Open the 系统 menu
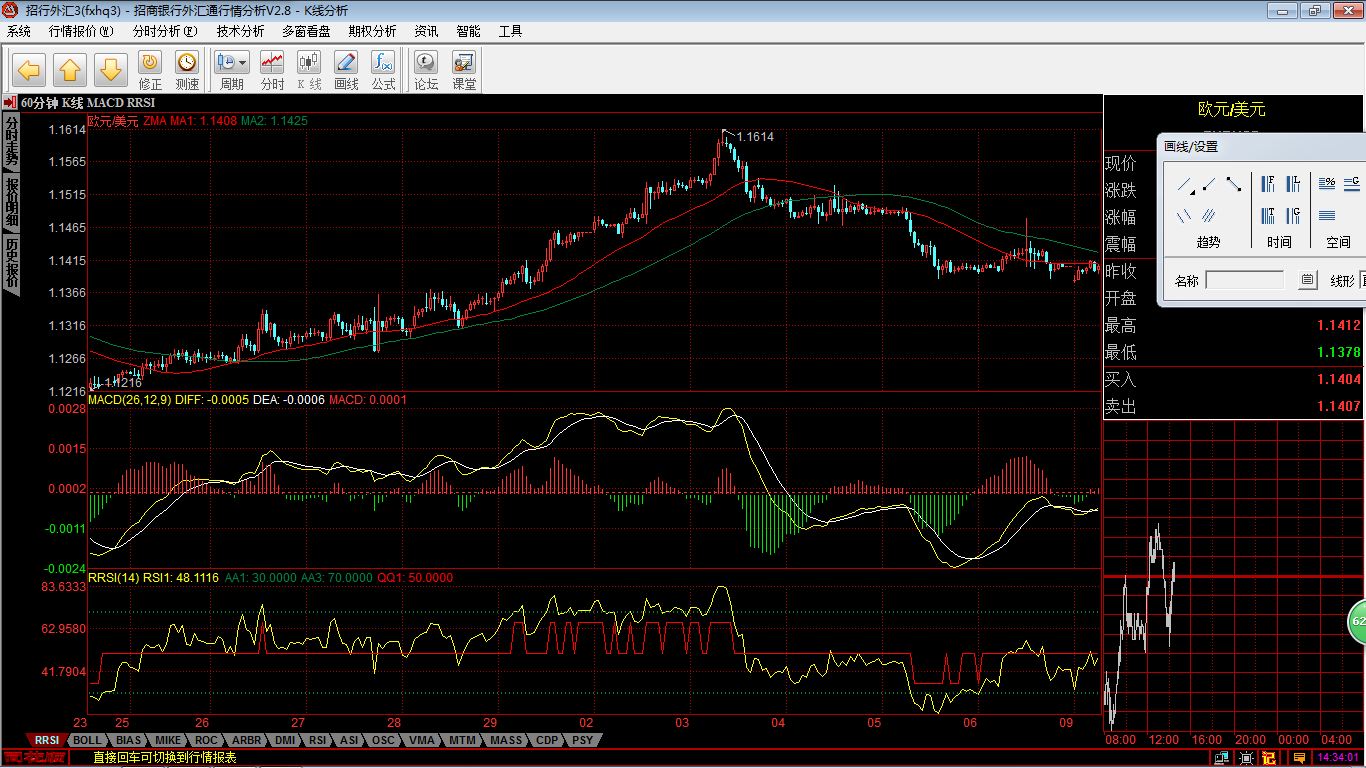This screenshot has width=1366, height=768. (x=19, y=31)
